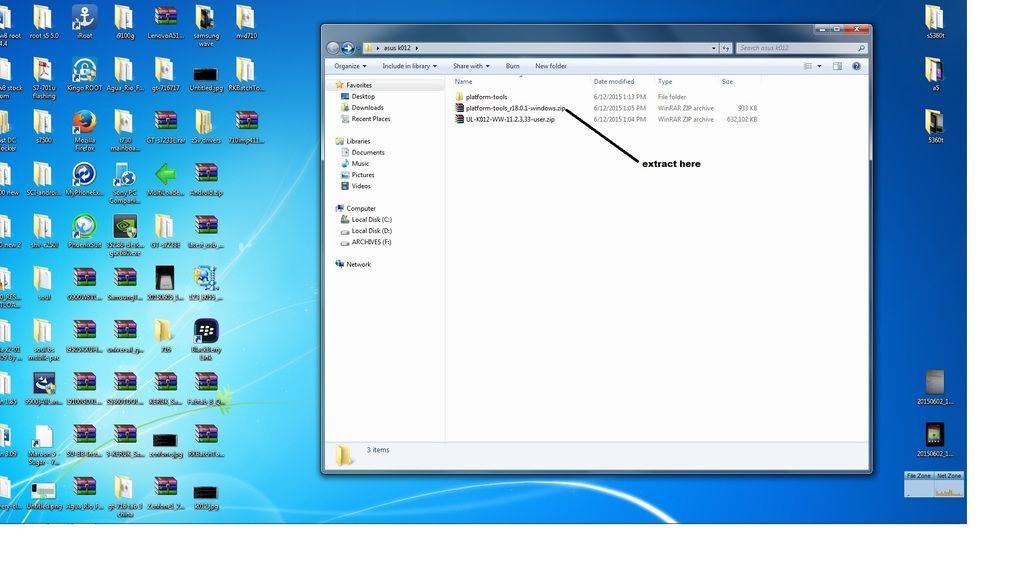This screenshot has width=1024, height=576.
Task: Open the Share with dropdown
Action: [x=470, y=66]
